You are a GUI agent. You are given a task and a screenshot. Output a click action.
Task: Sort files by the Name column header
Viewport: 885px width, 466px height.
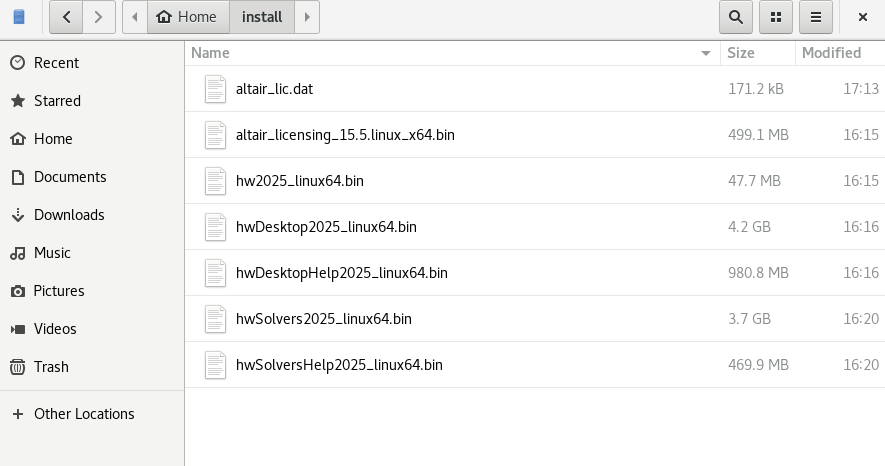click(450, 53)
